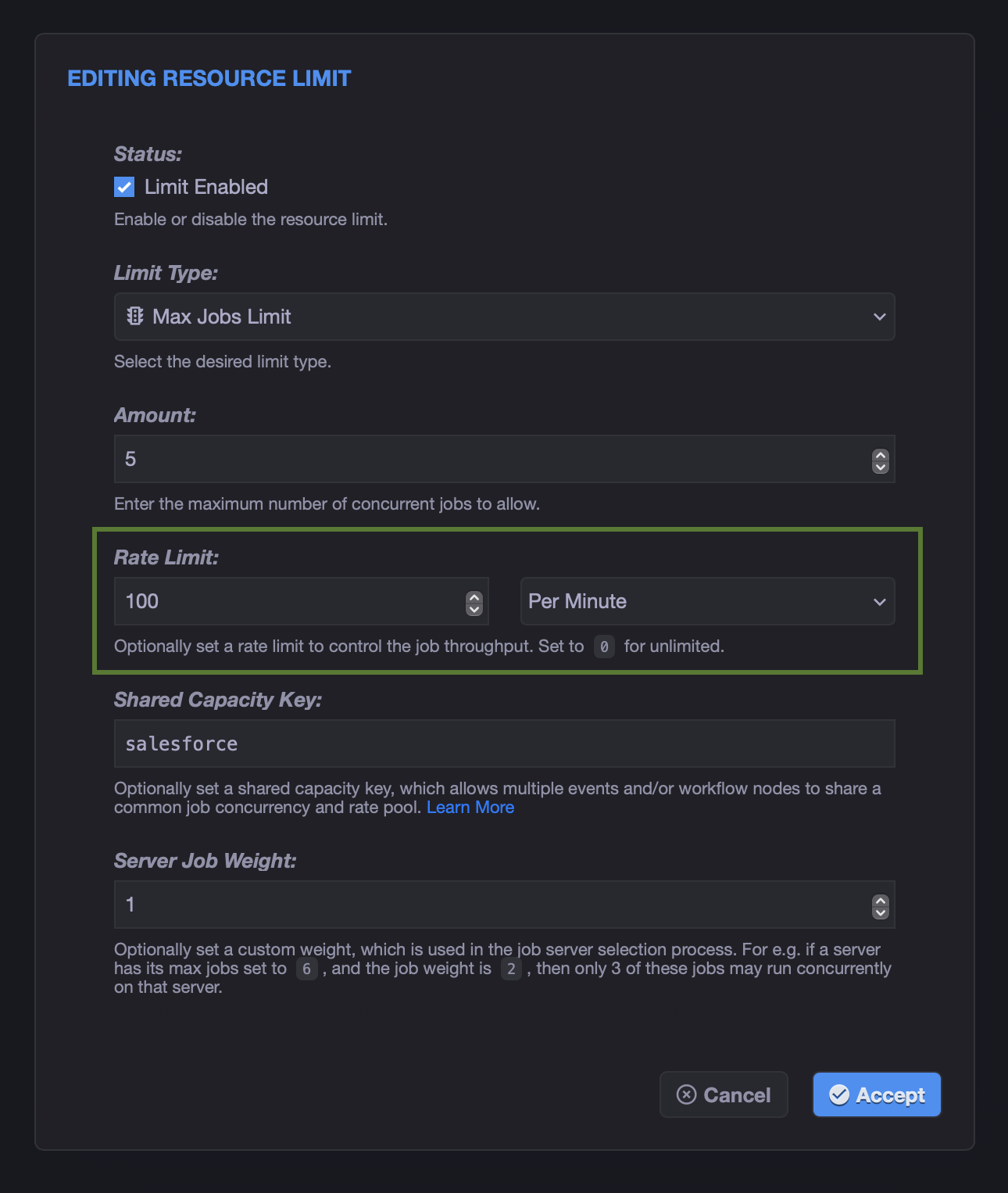Click the Shared Capacity Key label
Viewport: 1008px width, 1193px height.
[218, 700]
